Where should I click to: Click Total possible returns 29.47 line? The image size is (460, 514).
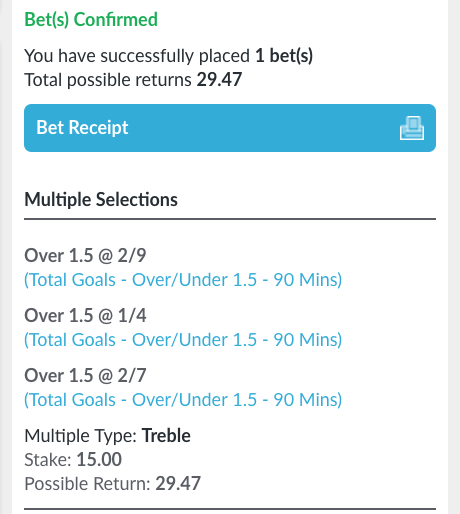pos(133,80)
